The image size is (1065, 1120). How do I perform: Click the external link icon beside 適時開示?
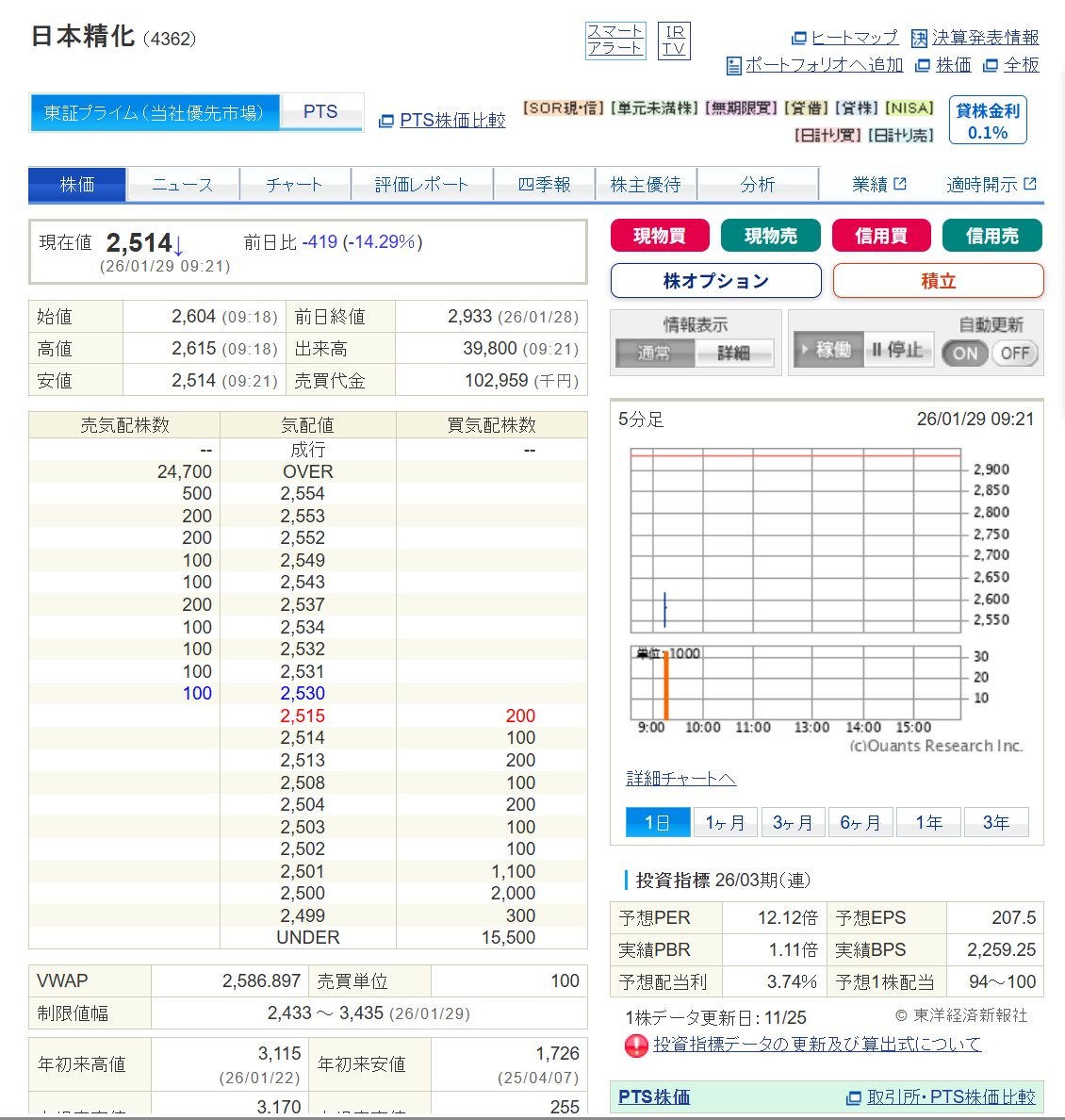pos(1030,184)
